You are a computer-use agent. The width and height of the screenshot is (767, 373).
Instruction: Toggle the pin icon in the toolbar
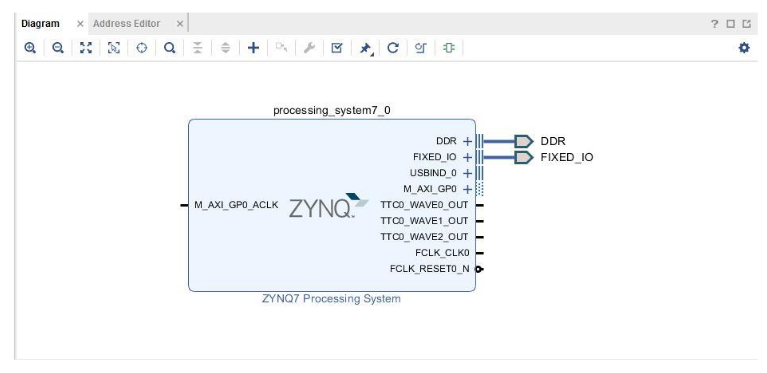point(365,48)
